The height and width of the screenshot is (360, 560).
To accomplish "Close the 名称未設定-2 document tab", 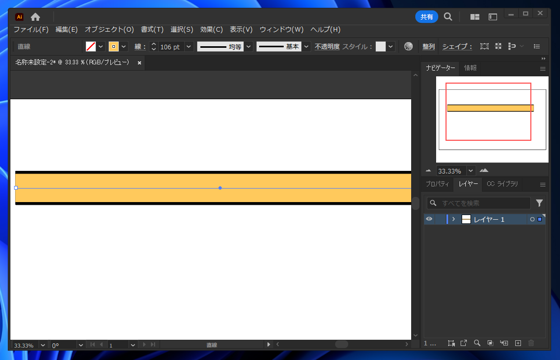I will 139,63.
